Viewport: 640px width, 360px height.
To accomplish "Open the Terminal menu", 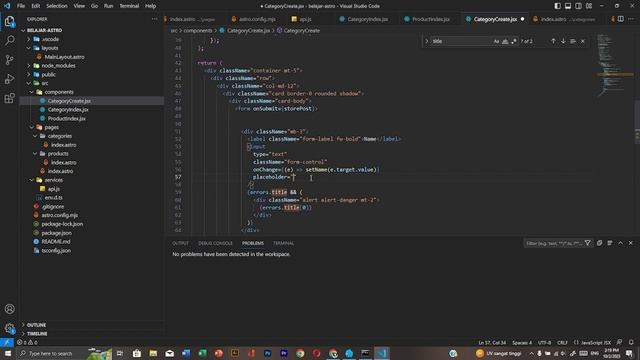I will point(129,6).
